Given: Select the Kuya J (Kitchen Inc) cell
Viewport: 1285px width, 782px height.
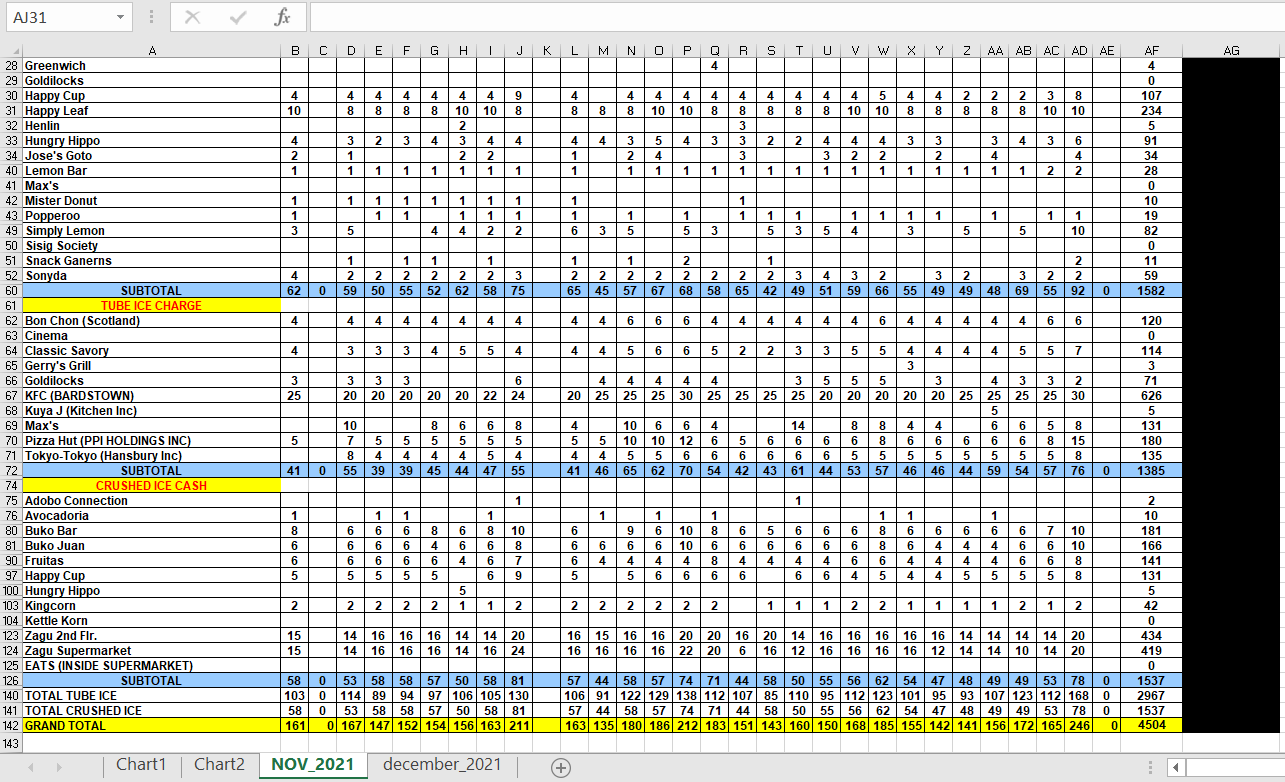Looking at the screenshot, I should click(151, 411).
